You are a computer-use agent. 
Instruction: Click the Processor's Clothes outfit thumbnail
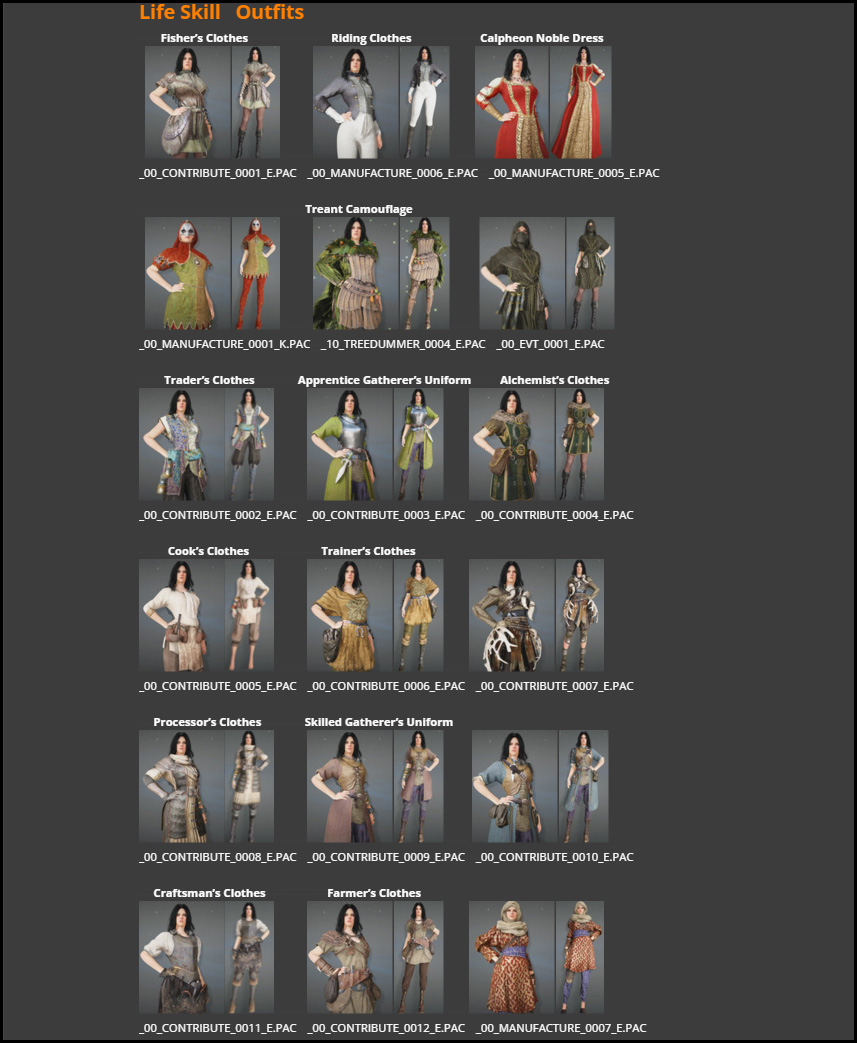point(206,786)
